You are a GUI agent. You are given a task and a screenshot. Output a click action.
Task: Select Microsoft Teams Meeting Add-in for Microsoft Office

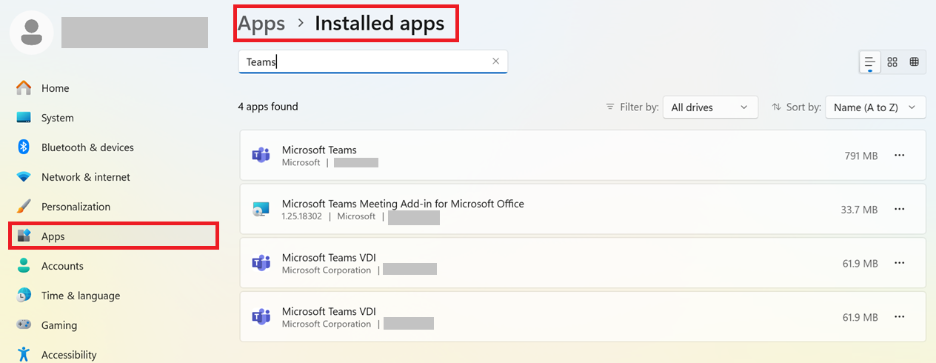click(x=403, y=204)
